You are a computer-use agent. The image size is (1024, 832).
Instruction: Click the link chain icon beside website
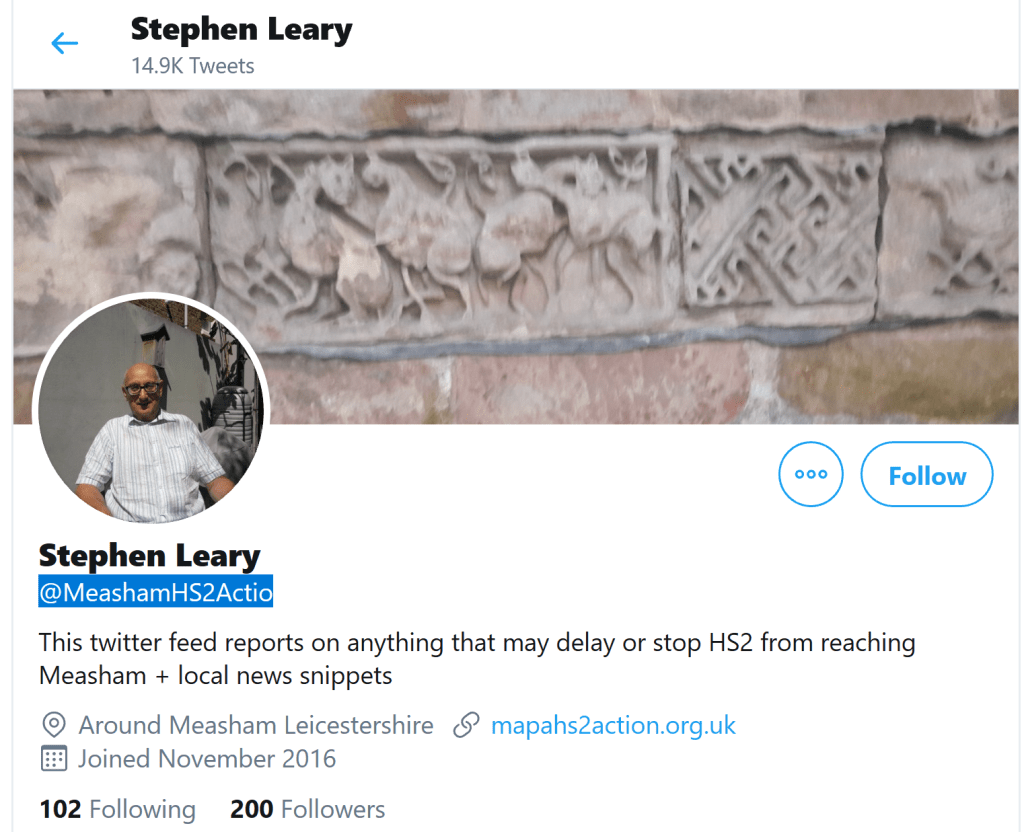click(x=466, y=726)
